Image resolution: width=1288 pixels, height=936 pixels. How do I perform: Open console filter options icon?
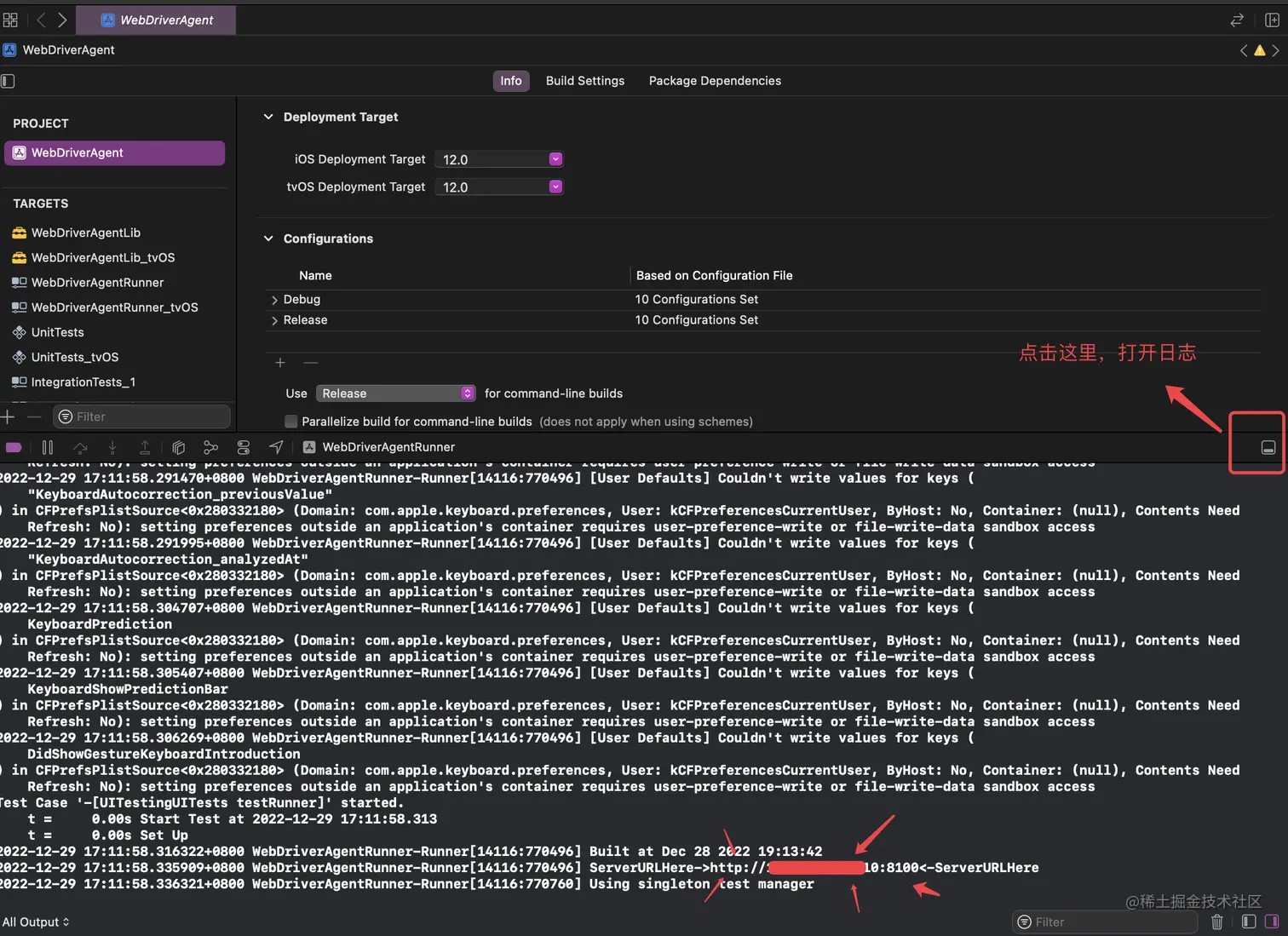[1025, 922]
